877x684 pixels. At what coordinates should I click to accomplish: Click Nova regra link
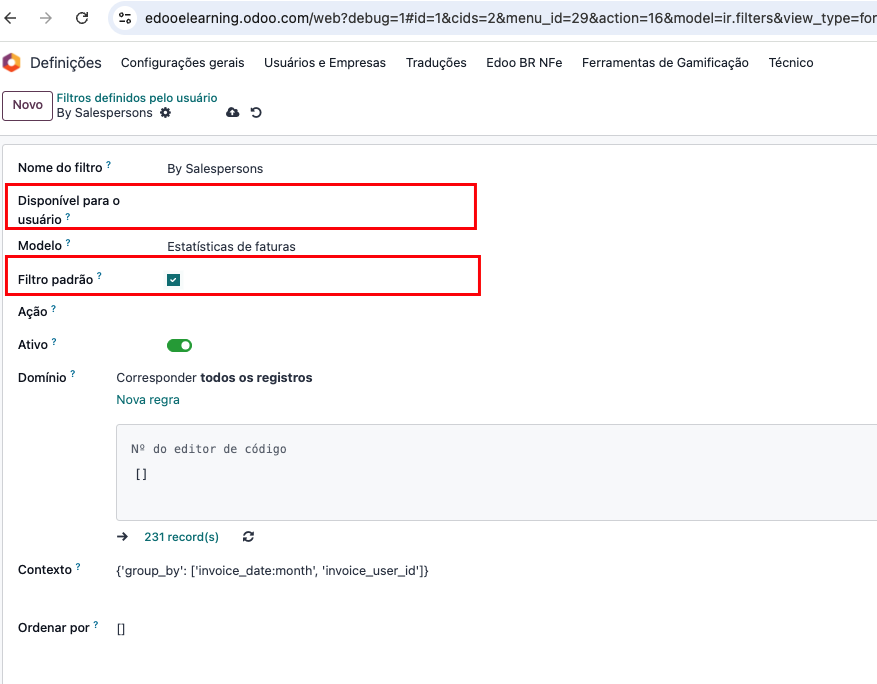(x=148, y=399)
